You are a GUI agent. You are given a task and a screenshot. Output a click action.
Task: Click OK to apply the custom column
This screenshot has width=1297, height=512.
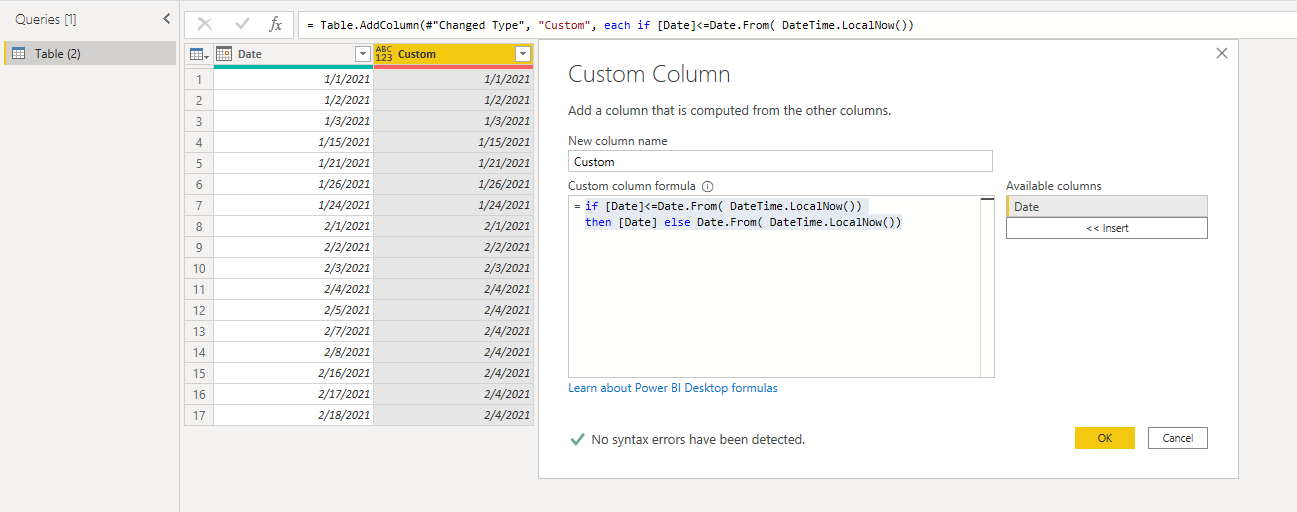point(1104,438)
